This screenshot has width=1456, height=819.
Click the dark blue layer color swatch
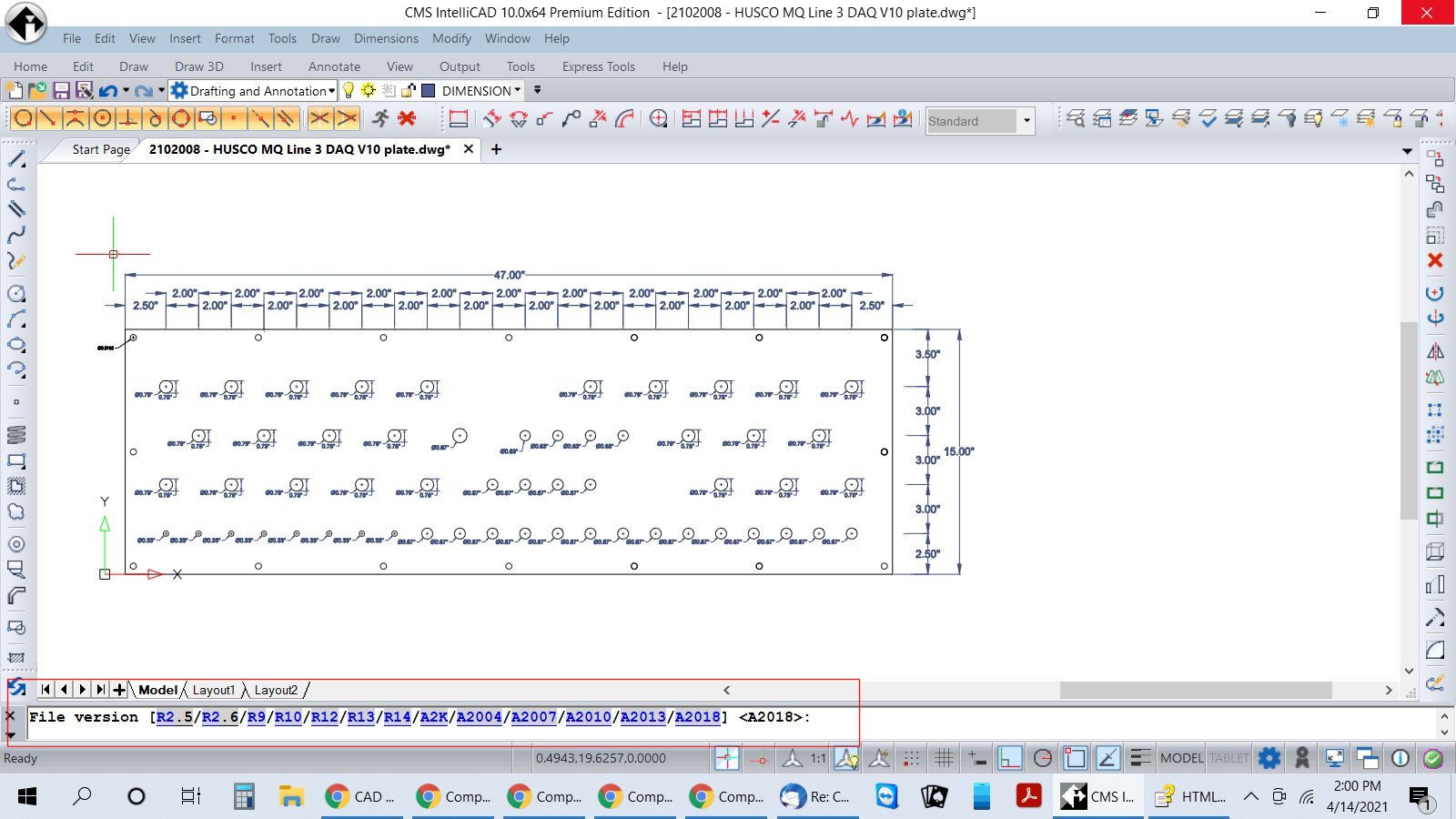[428, 90]
